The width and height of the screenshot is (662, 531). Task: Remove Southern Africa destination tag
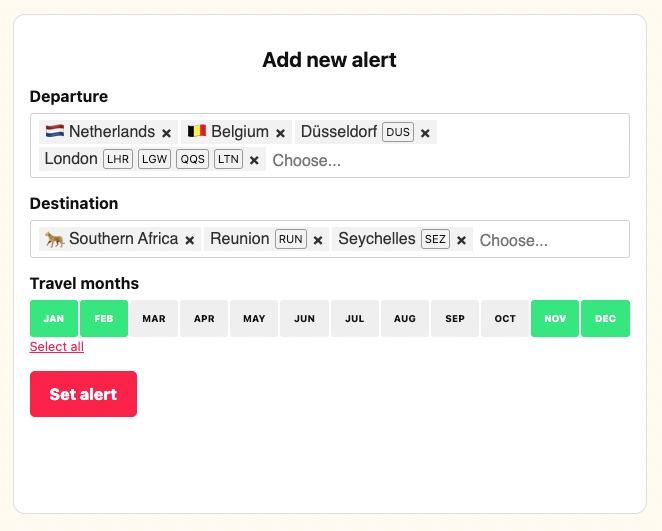[190, 240]
